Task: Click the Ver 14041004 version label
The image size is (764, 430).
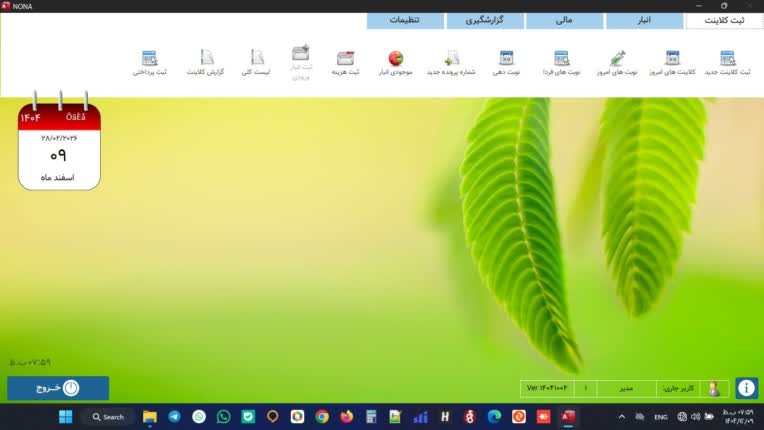Action: [547, 388]
